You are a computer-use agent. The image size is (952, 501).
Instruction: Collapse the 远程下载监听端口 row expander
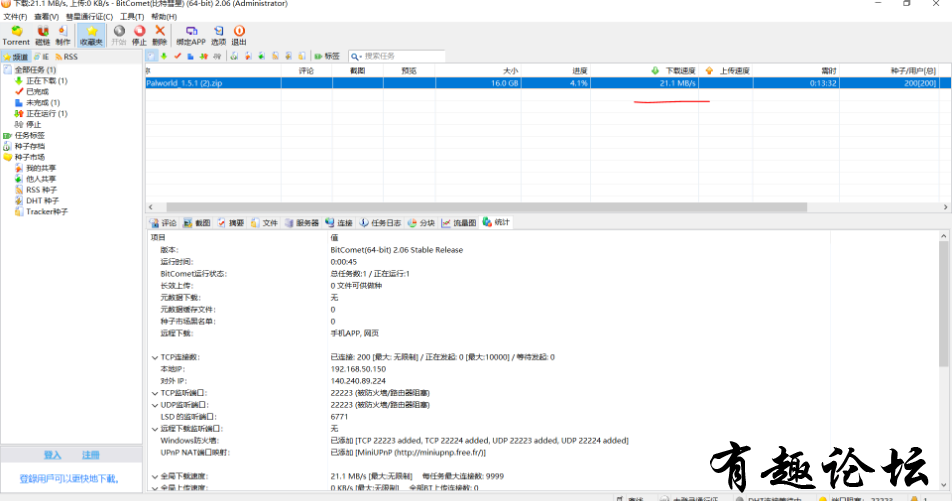155,429
